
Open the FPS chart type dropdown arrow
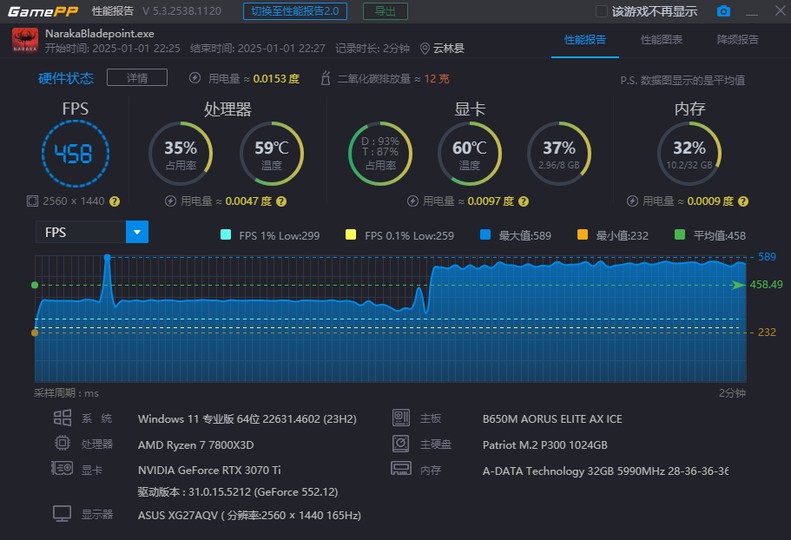tap(137, 232)
